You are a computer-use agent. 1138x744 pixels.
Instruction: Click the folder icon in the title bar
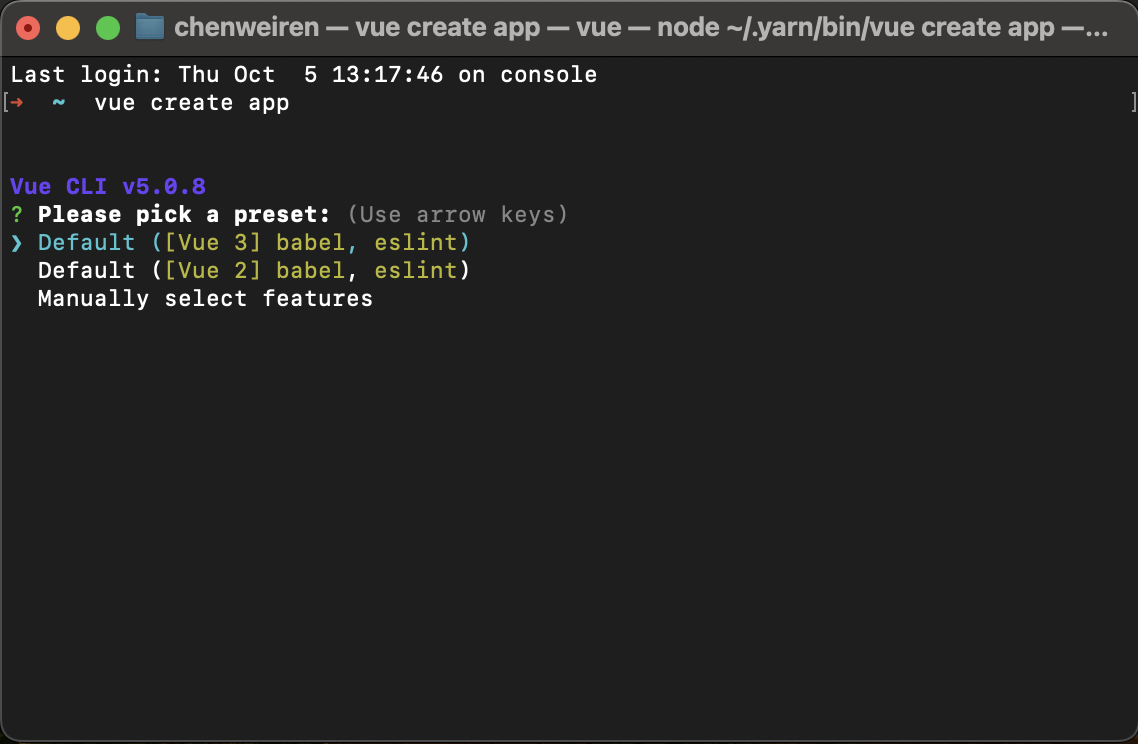[x=149, y=26]
